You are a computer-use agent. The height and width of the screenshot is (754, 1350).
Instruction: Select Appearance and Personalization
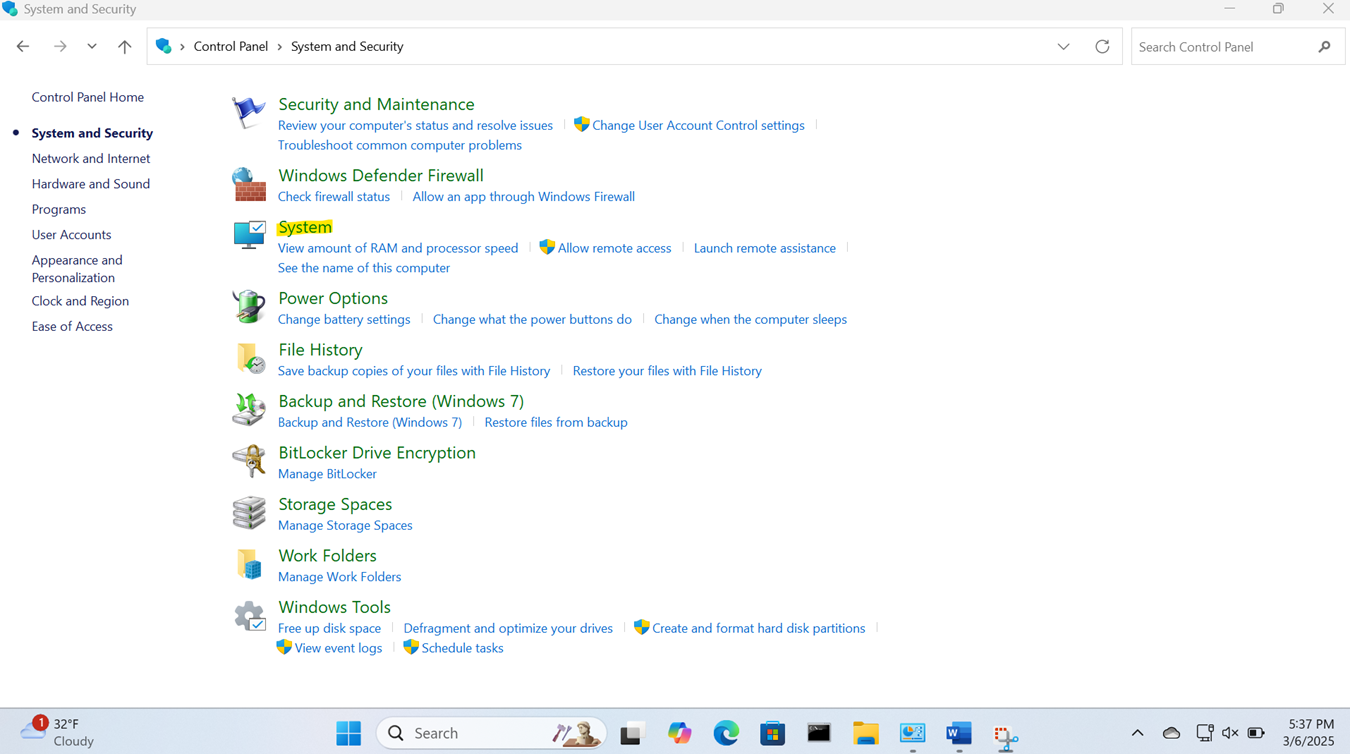(x=76, y=269)
